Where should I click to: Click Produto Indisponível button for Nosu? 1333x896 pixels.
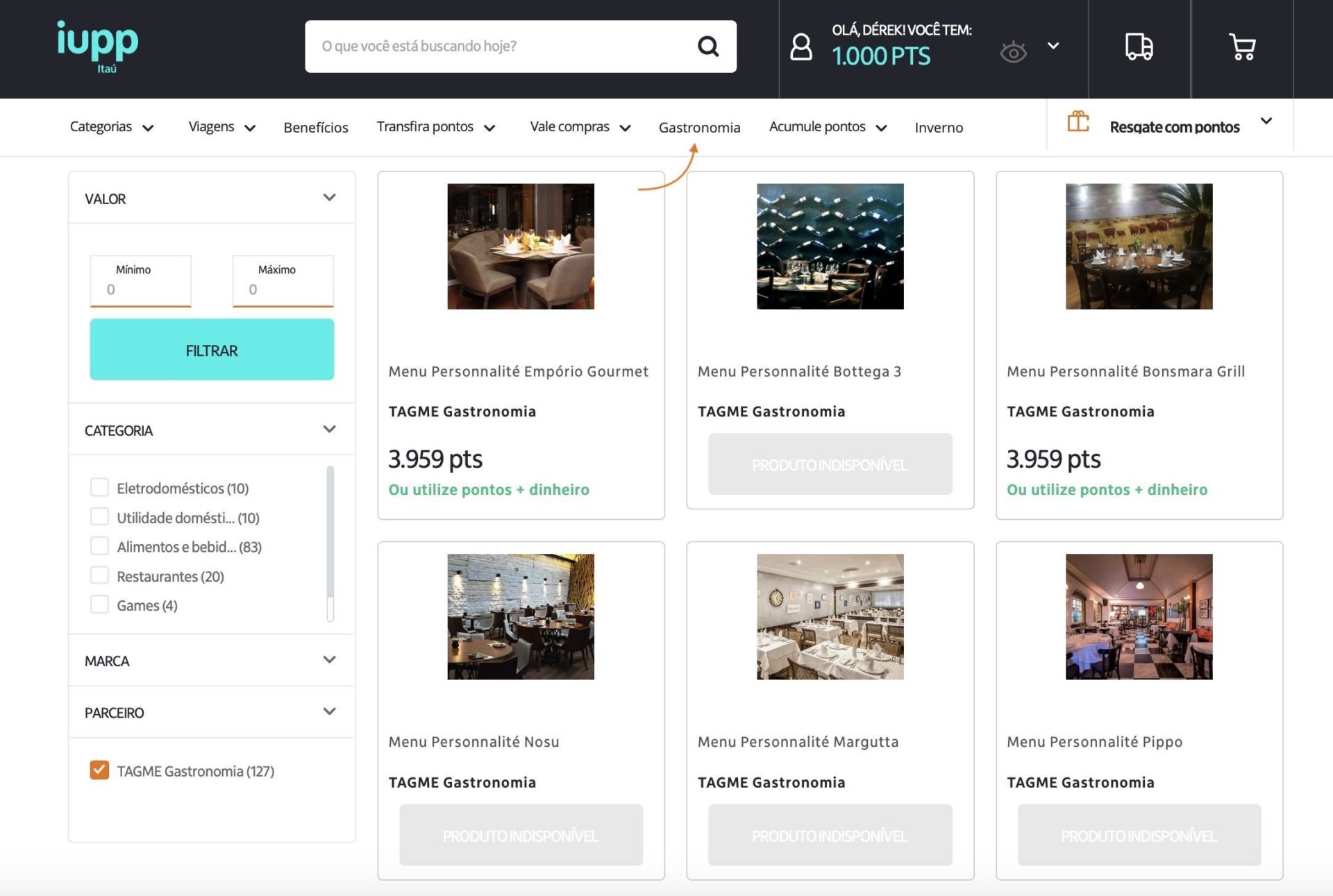click(521, 835)
